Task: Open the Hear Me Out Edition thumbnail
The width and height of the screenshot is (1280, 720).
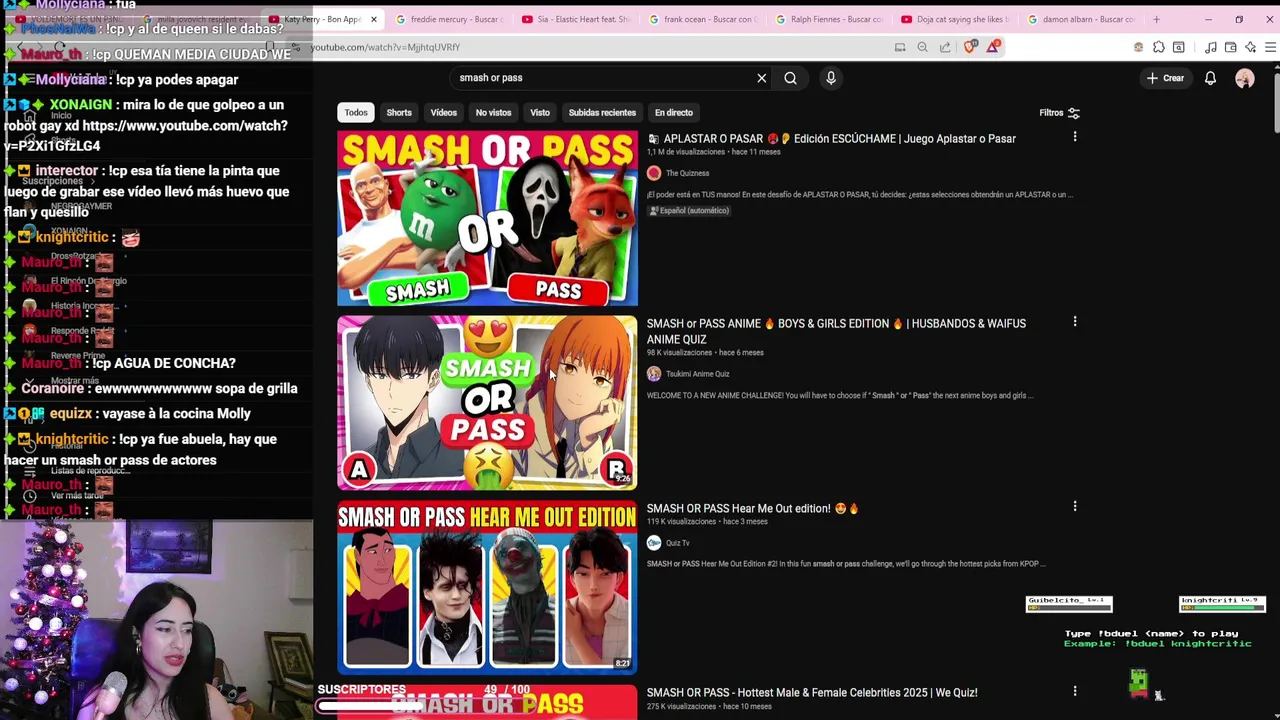Action: click(x=487, y=588)
